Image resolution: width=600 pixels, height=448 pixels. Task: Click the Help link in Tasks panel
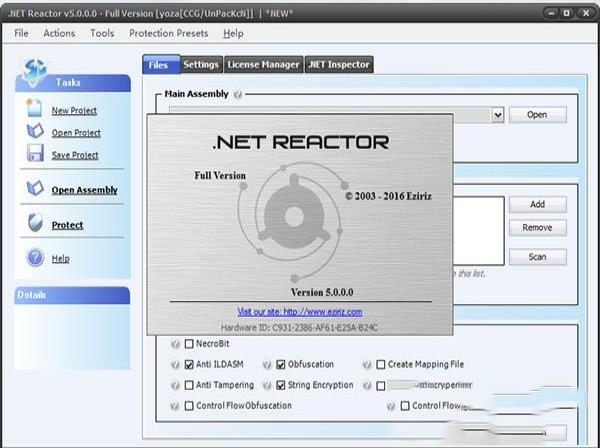(x=60, y=258)
